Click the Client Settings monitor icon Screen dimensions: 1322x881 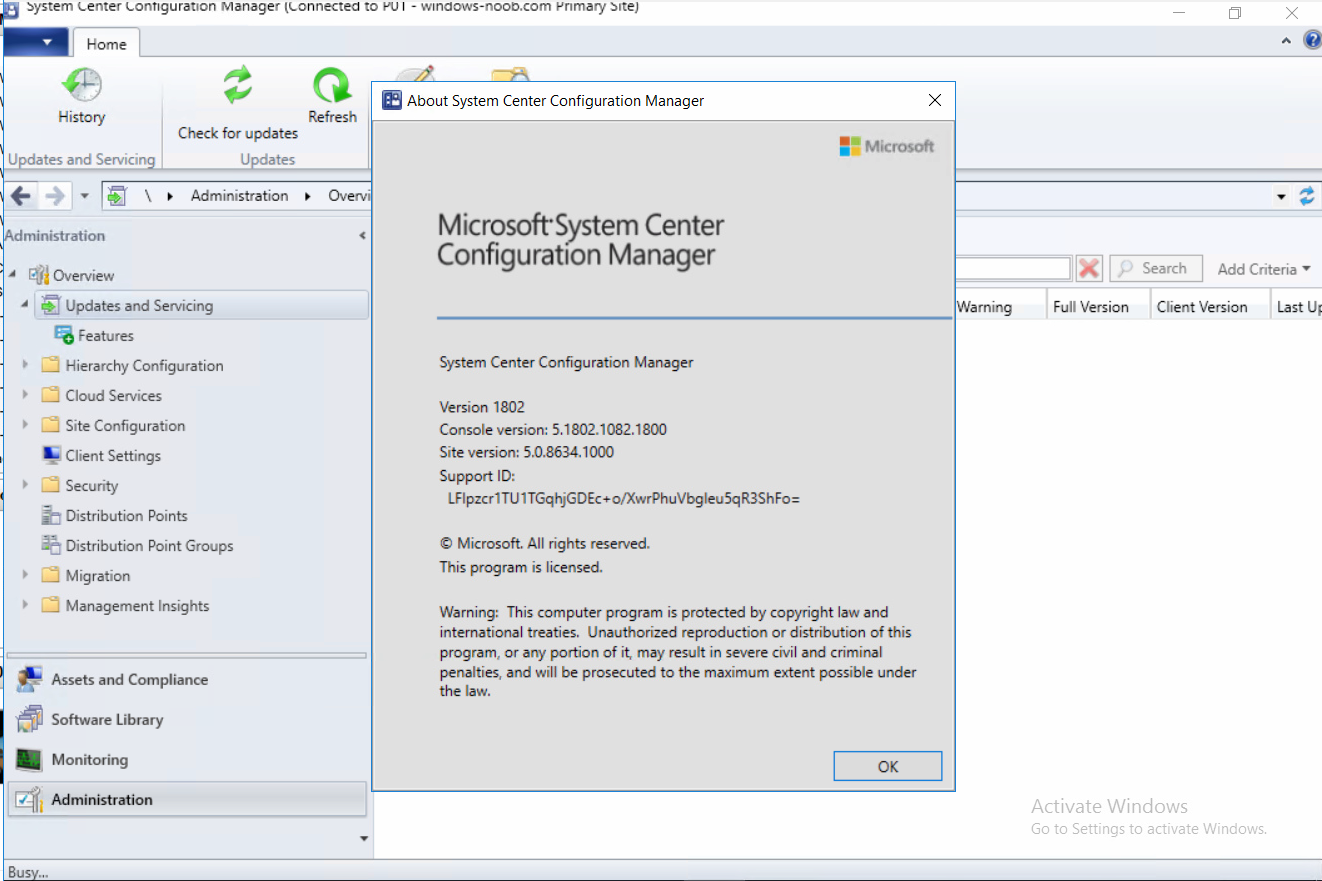click(51, 455)
